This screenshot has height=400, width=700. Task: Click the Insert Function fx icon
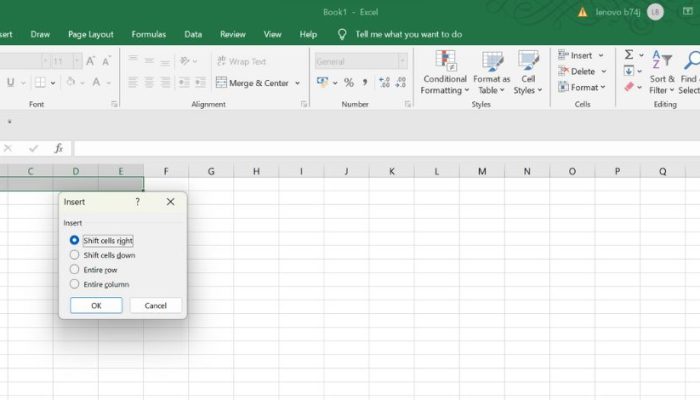click(58, 148)
